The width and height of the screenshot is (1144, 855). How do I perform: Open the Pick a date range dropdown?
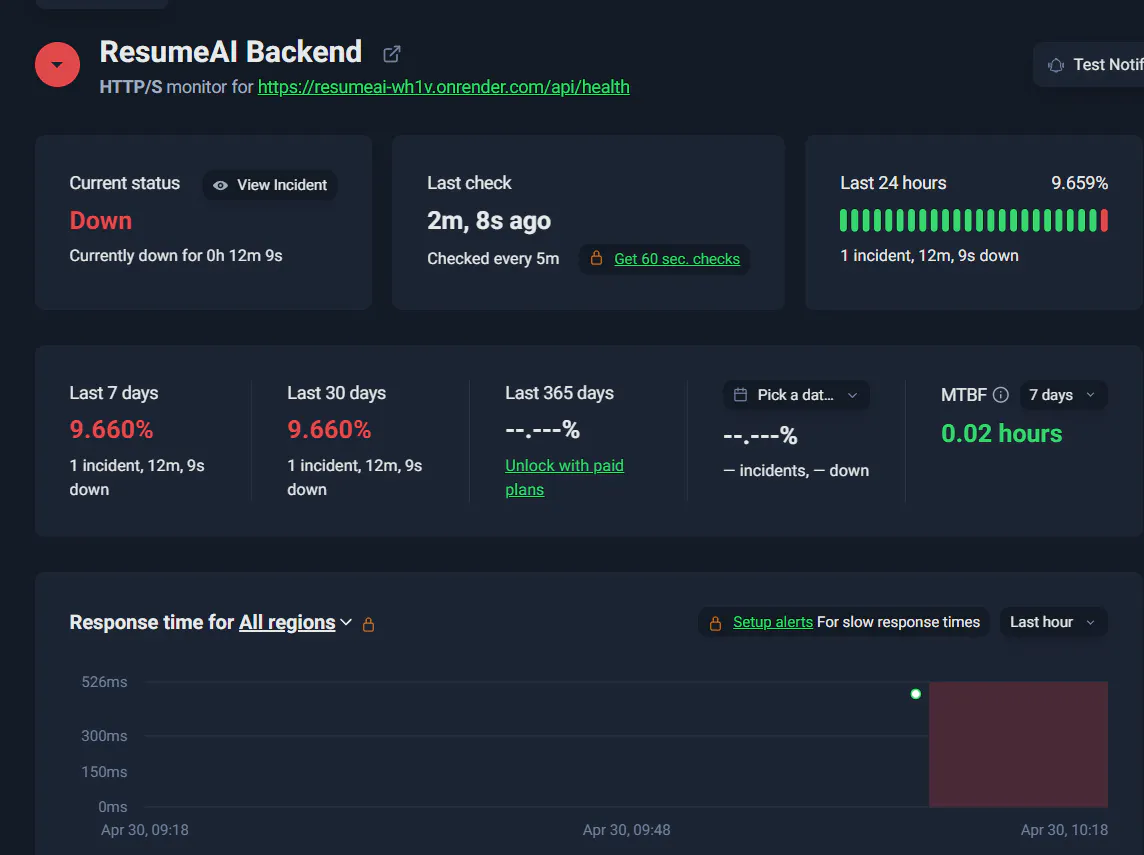[796, 395]
